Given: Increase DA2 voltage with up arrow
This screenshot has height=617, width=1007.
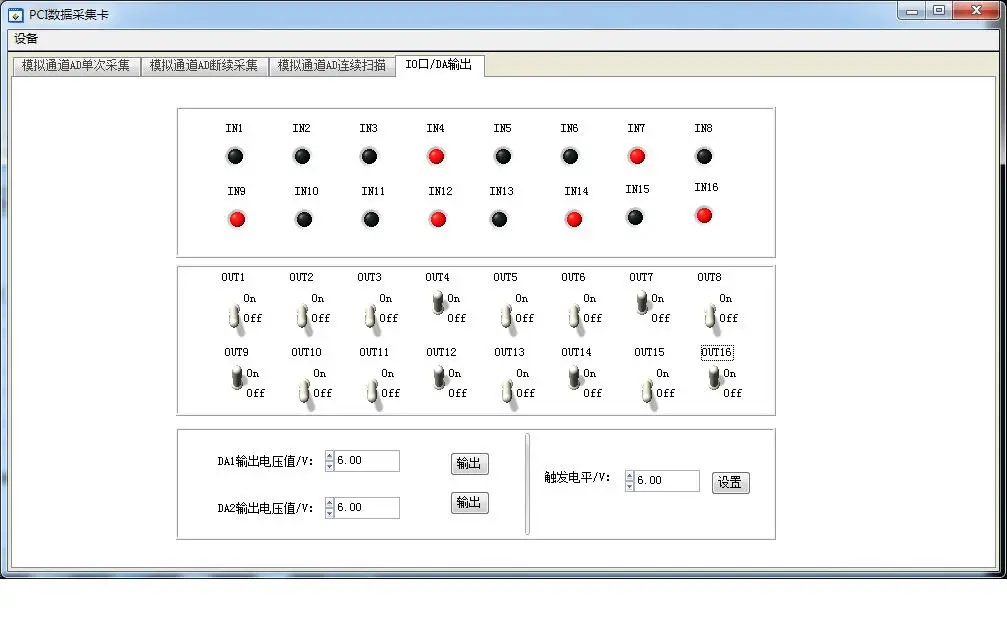Looking at the screenshot, I should point(329,503).
